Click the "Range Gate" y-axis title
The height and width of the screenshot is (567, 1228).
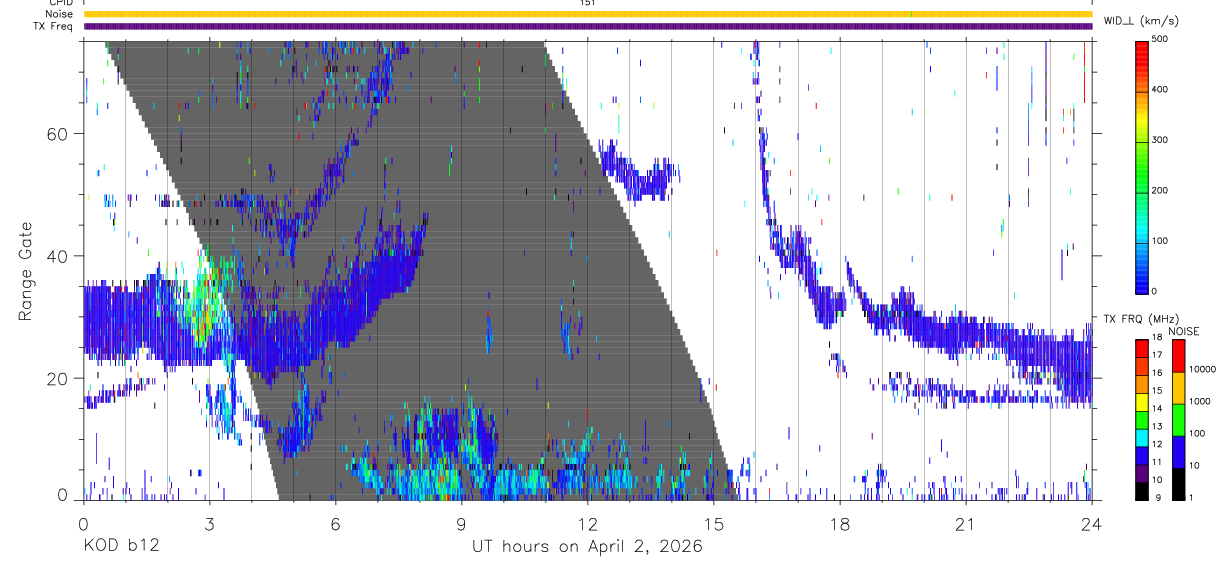coord(27,272)
